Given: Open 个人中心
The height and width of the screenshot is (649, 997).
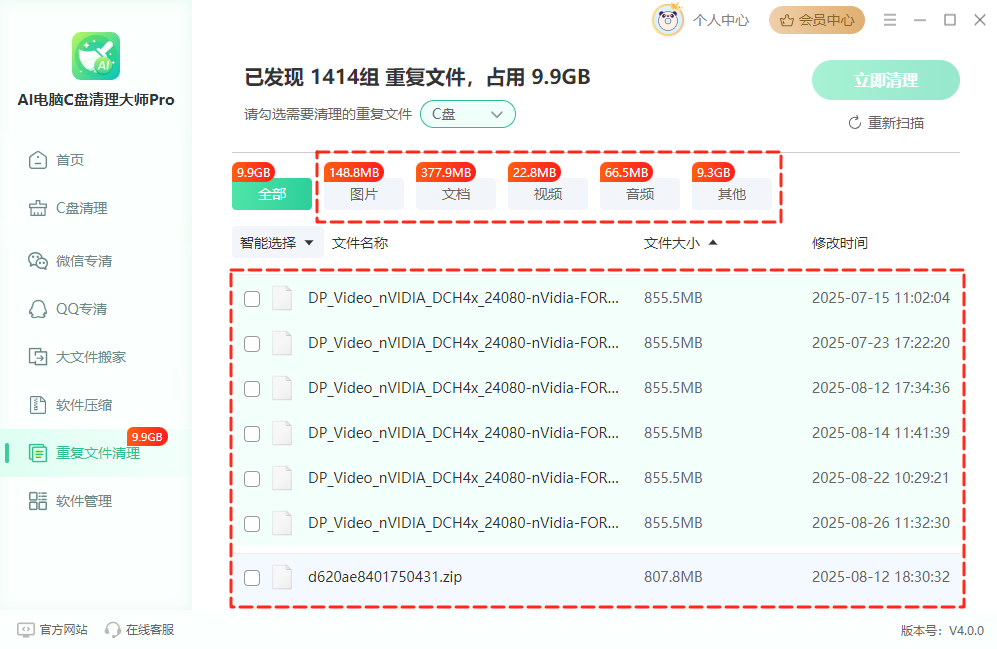Looking at the screenshot, I should (721, 20).
